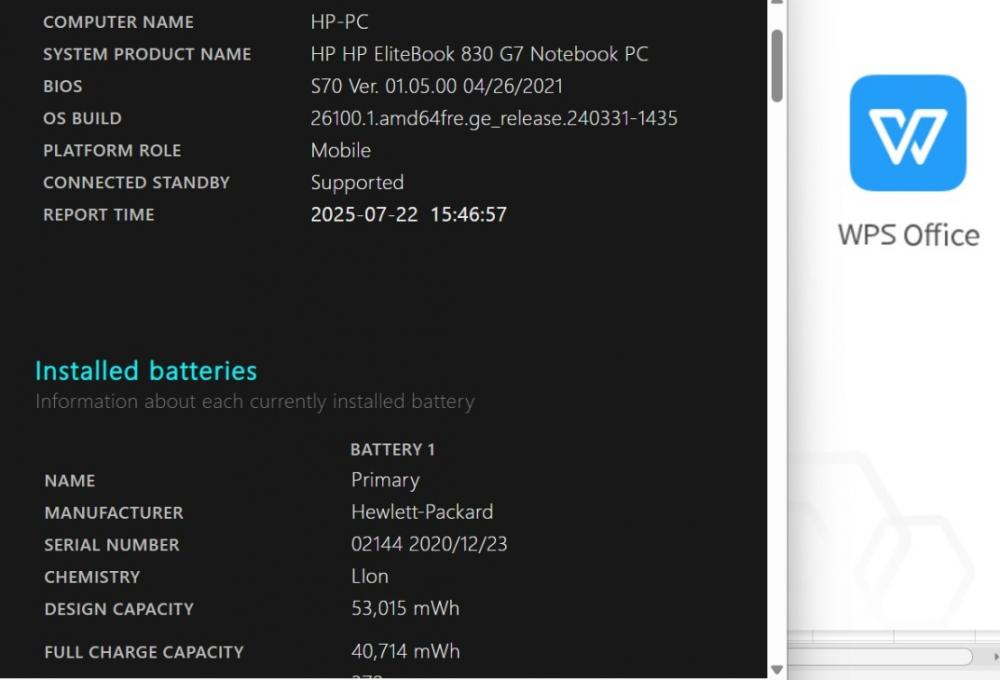
Task: Click the battery name value Primary
Action: tap(385, 480)
